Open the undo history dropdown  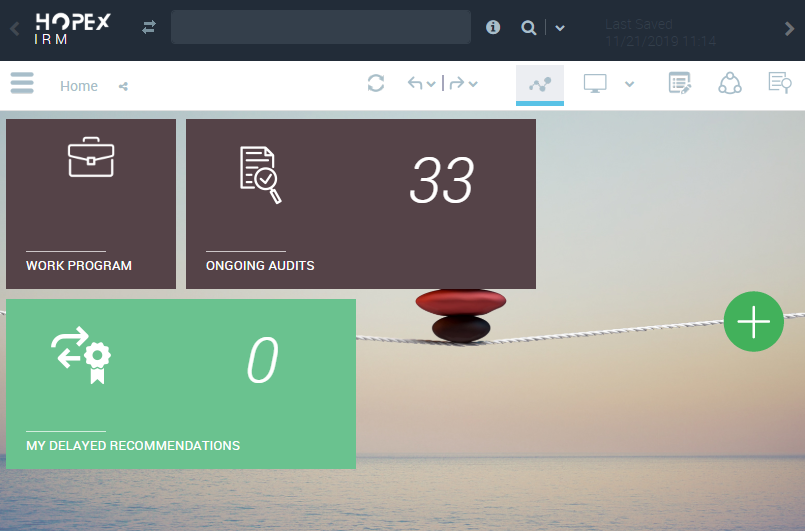[x=430, y=84]
